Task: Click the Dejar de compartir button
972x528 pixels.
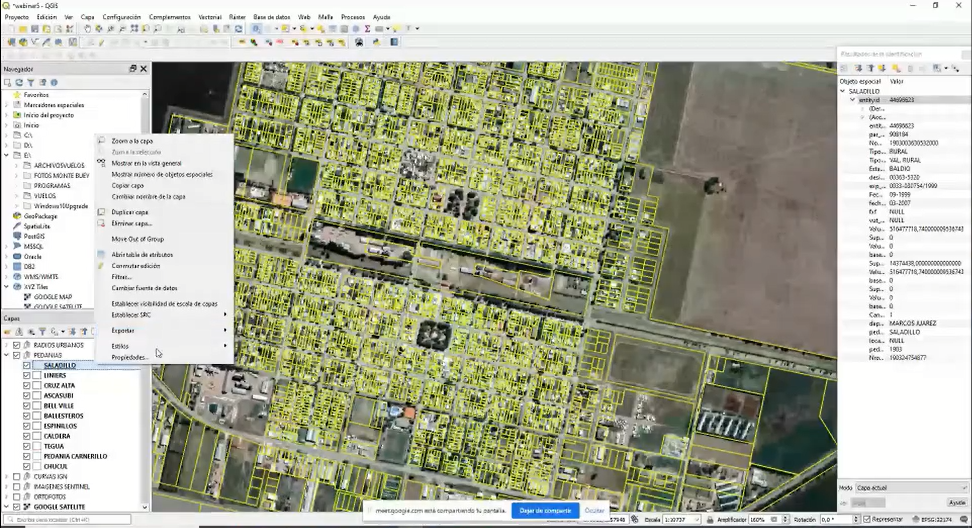Action: pyautogui.click(x=546, y=511)
